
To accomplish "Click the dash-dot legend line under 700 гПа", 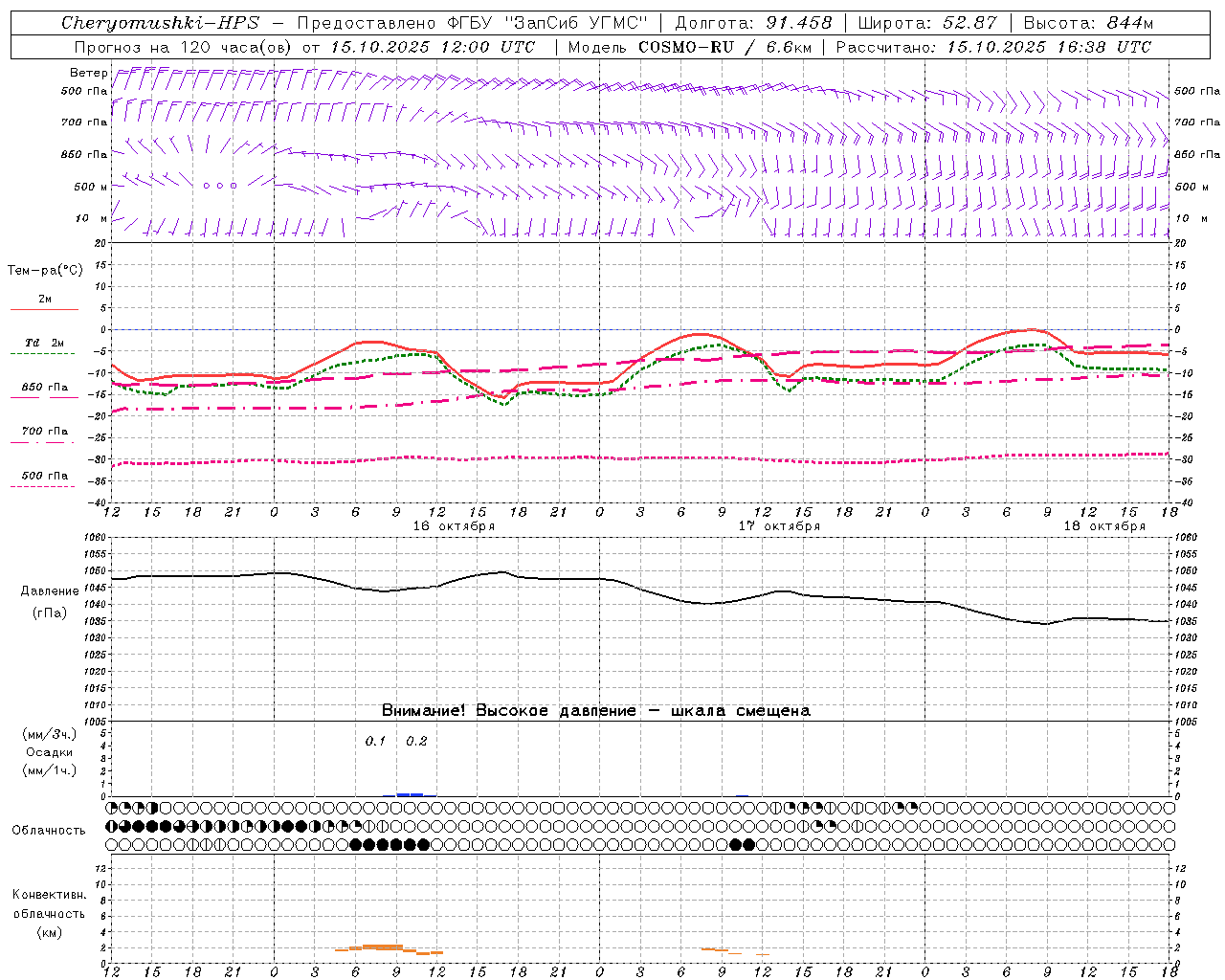I will pos(44,442).
